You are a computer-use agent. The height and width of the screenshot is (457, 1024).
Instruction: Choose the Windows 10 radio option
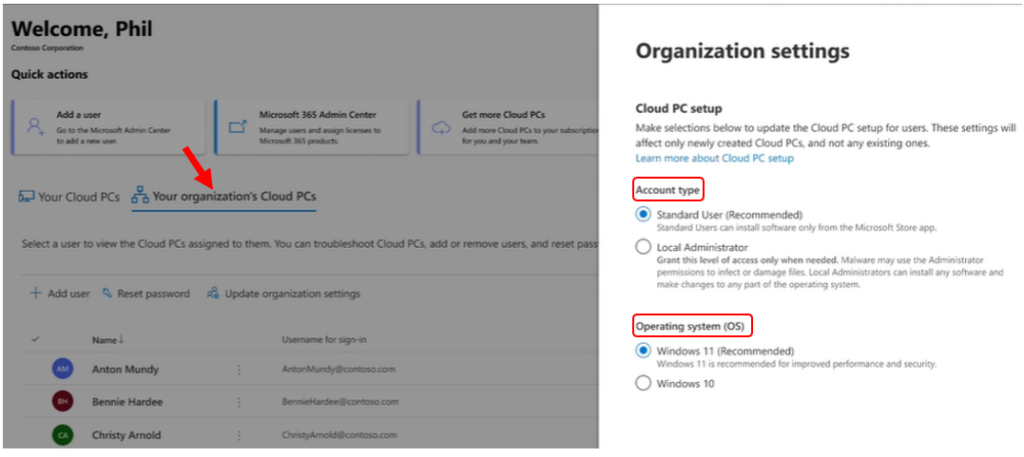[x=643, y=383]
